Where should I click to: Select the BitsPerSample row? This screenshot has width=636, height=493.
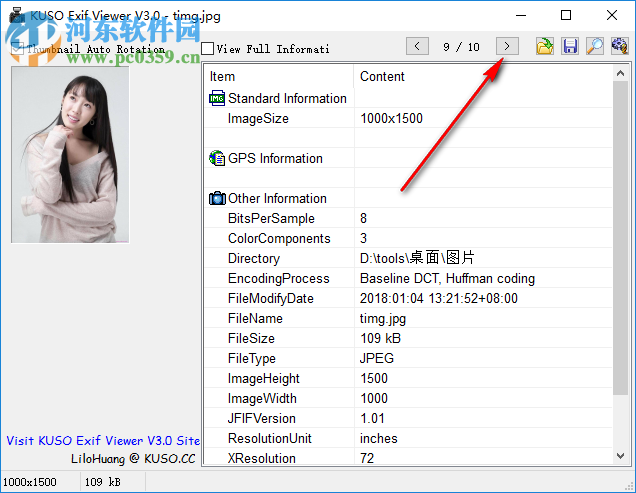408,218
